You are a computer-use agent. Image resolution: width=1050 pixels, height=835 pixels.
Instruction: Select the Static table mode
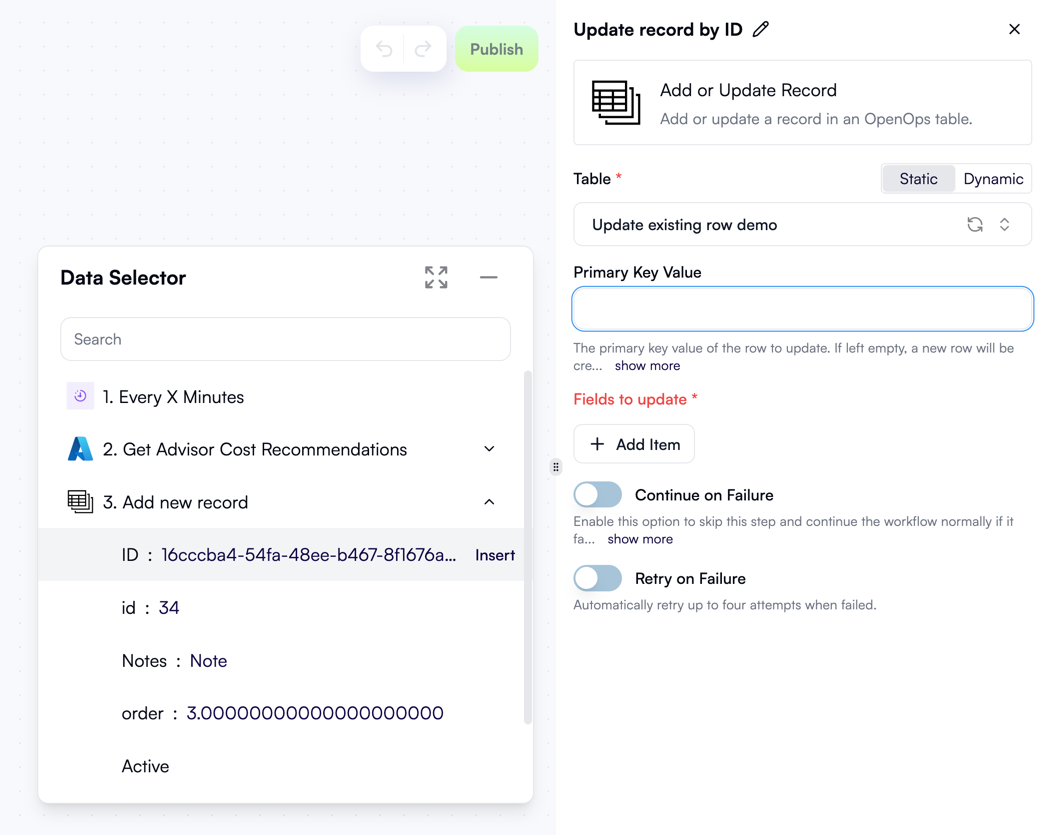coord(918,178)
